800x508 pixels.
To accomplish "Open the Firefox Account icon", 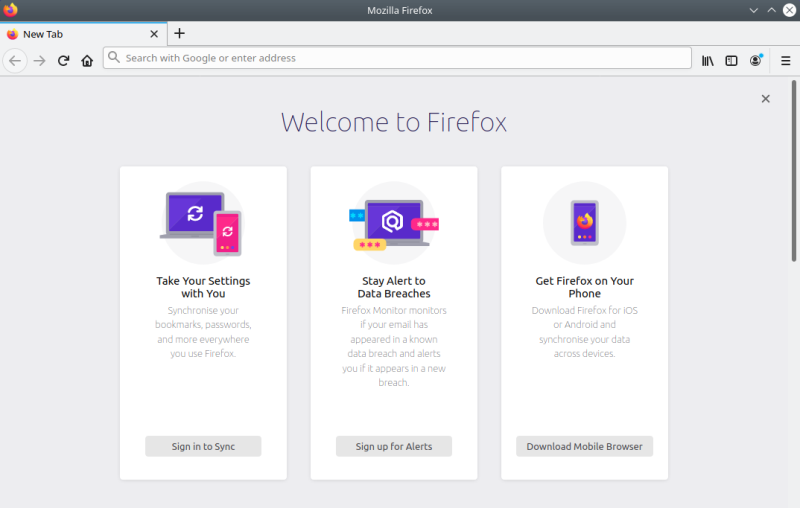I will [756, 60].
